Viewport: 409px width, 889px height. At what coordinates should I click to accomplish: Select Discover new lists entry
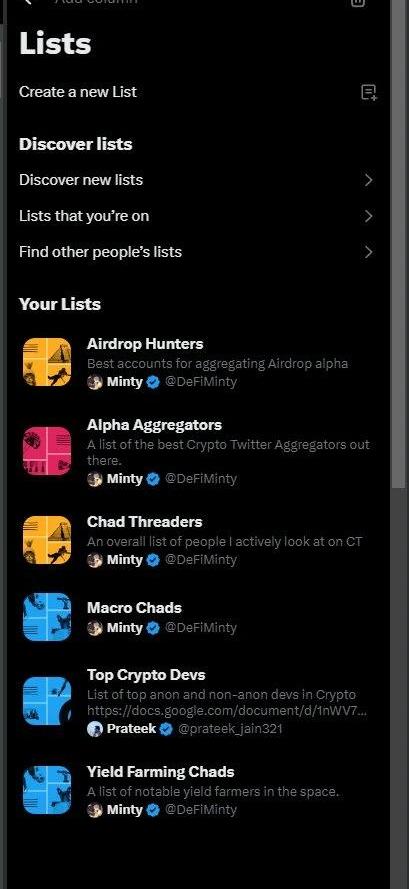click(x=198, y=180)
